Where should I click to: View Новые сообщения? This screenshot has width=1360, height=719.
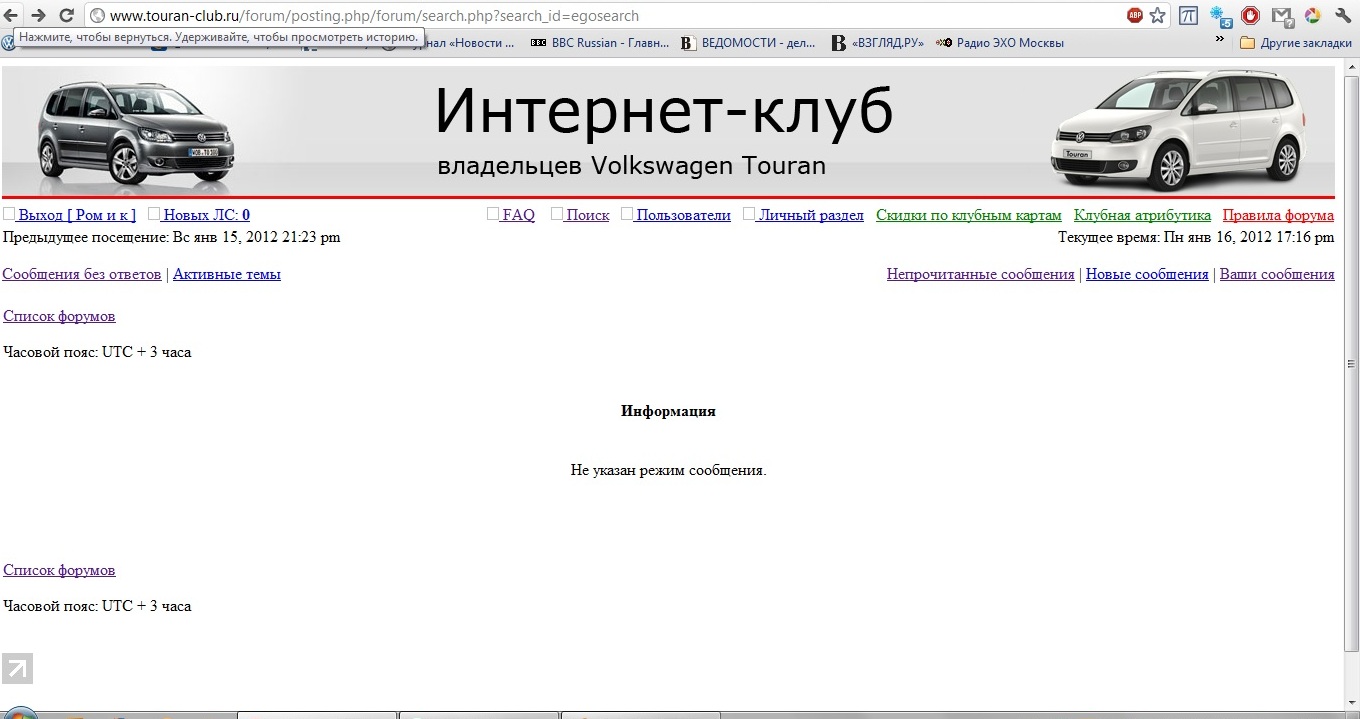click(1147, 274)
